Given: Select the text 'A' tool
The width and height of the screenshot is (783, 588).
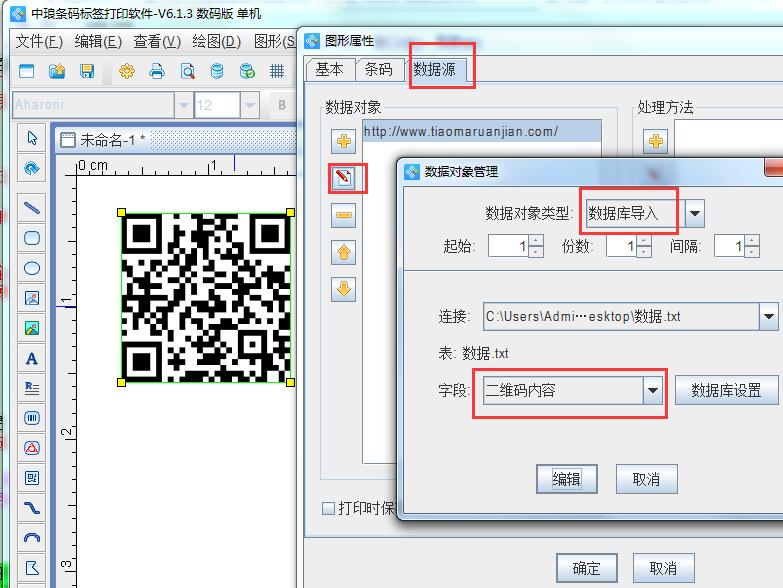Looking at the screenshot, I should pyautogui.click(x=32, y=358).
